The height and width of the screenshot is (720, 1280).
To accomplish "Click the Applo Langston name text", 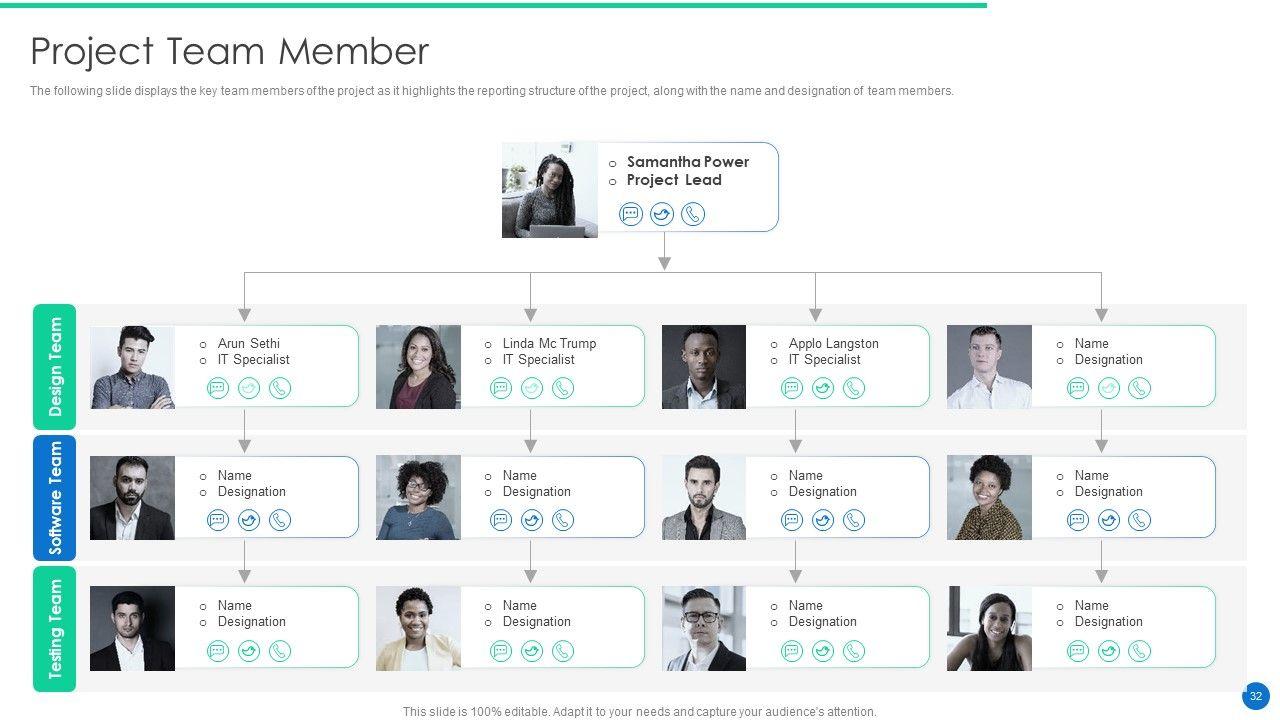I will tap(833, 343).
